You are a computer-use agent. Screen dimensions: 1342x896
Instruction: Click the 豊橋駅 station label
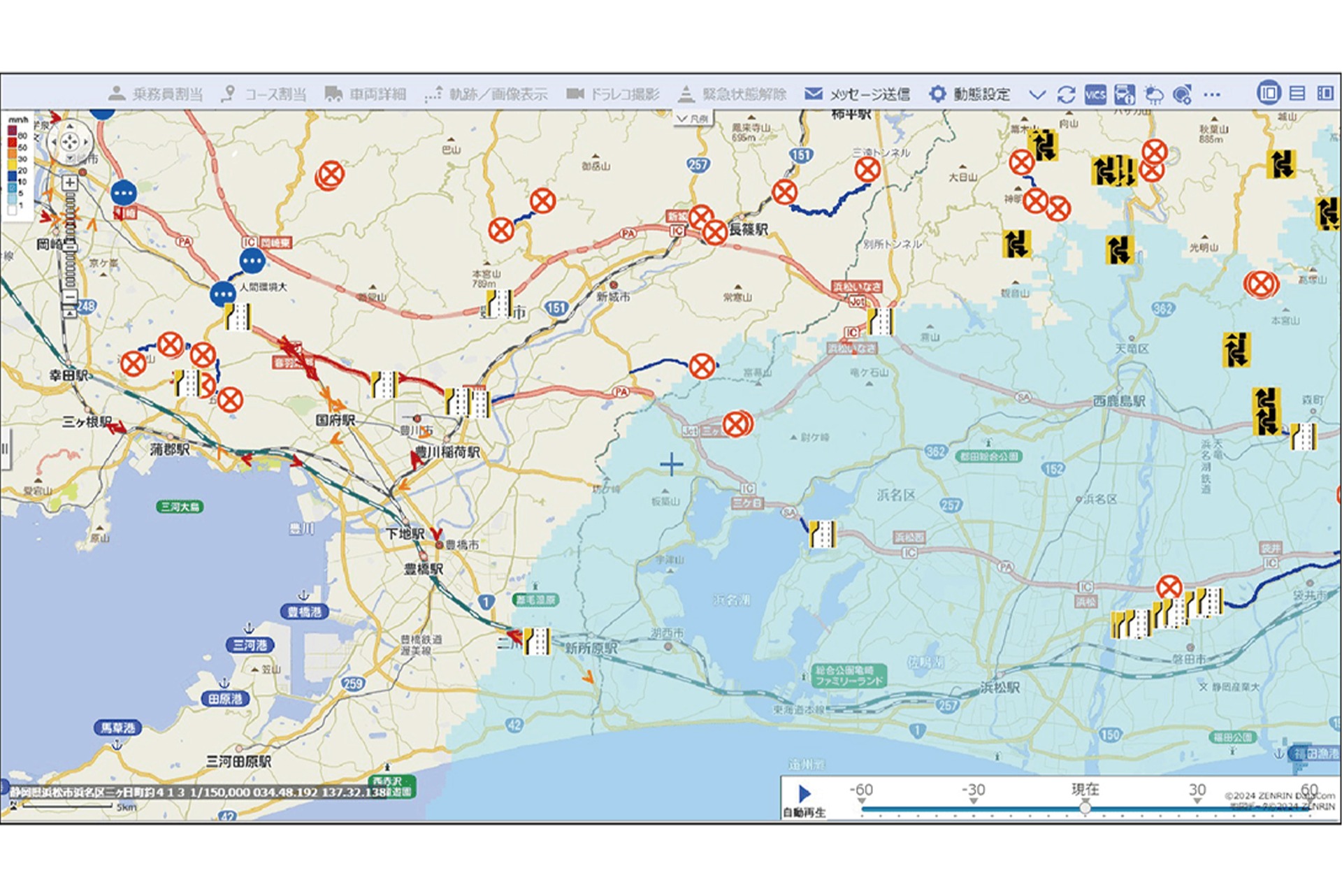tap(424, 569)
